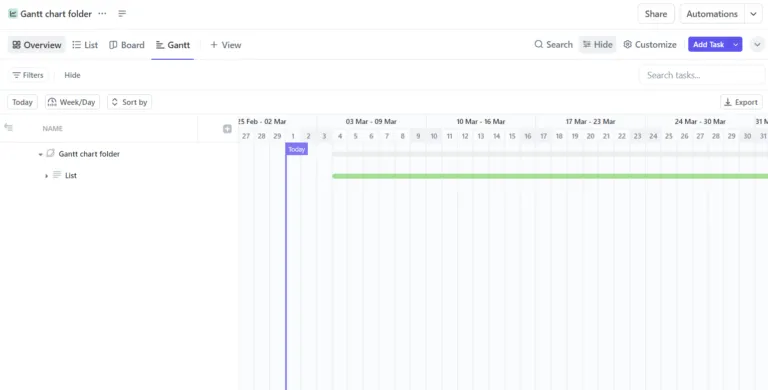The image size is (768, 390).
Task: Select the Gantt chart folder row name
Action: [x=89, y=154]
